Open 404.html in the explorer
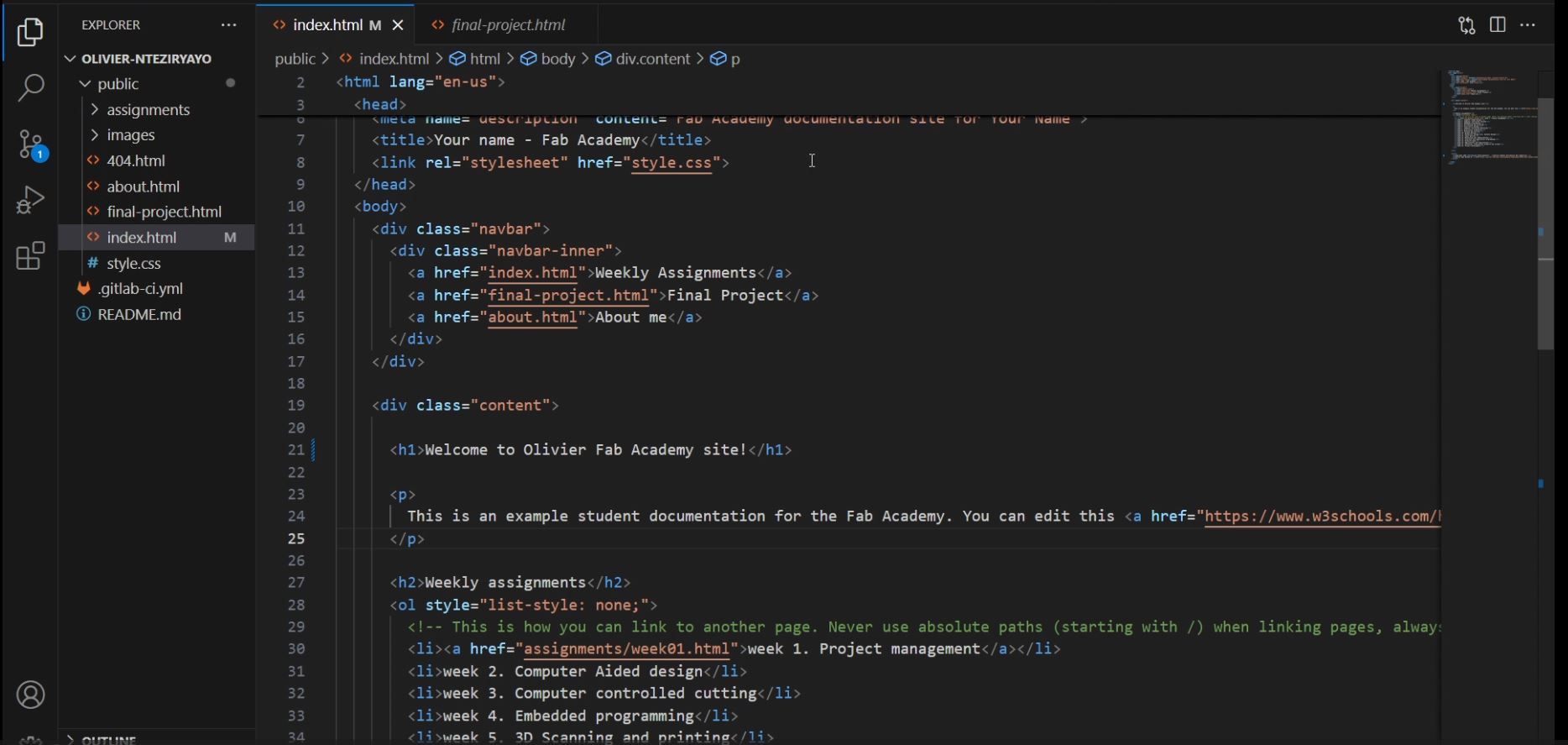The width and height of the screenshot is (1568, 745). click(x=136, y=160)
